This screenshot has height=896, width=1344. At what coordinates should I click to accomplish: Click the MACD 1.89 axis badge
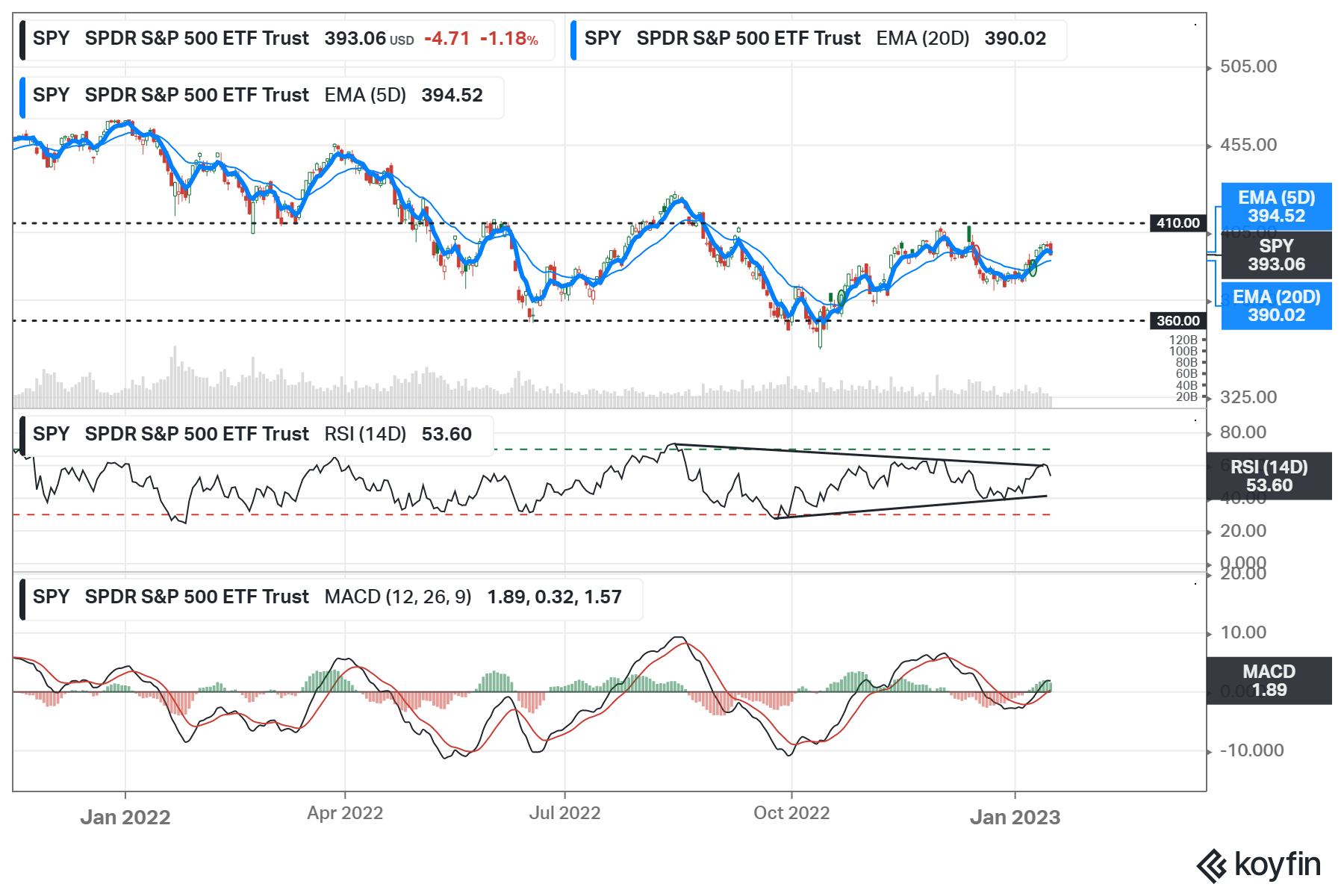pos(1269,680)
